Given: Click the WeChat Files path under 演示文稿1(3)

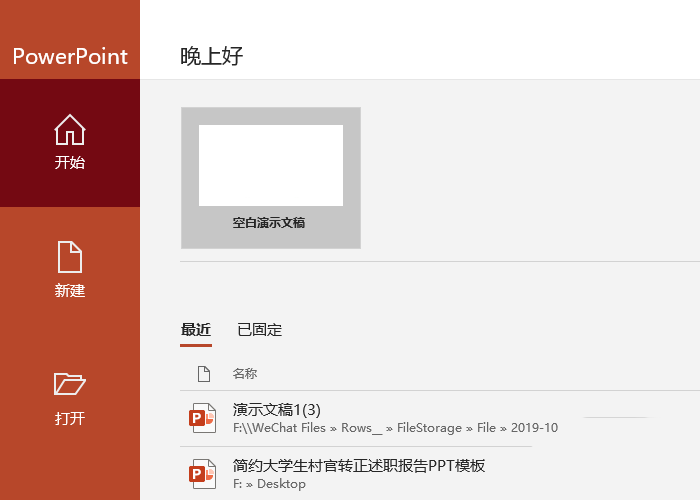Looking at the screenshot, I should 395,428.
